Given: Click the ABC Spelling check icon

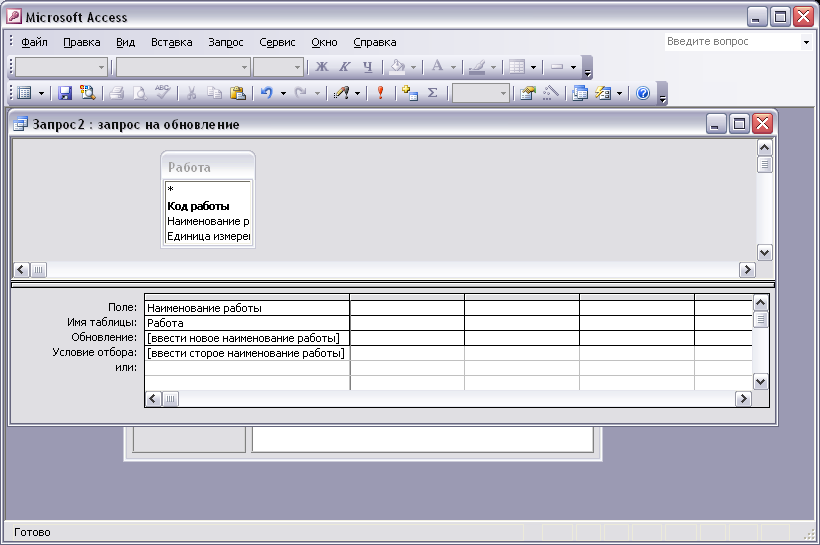Looking at the screenshot, I should 163,93.
